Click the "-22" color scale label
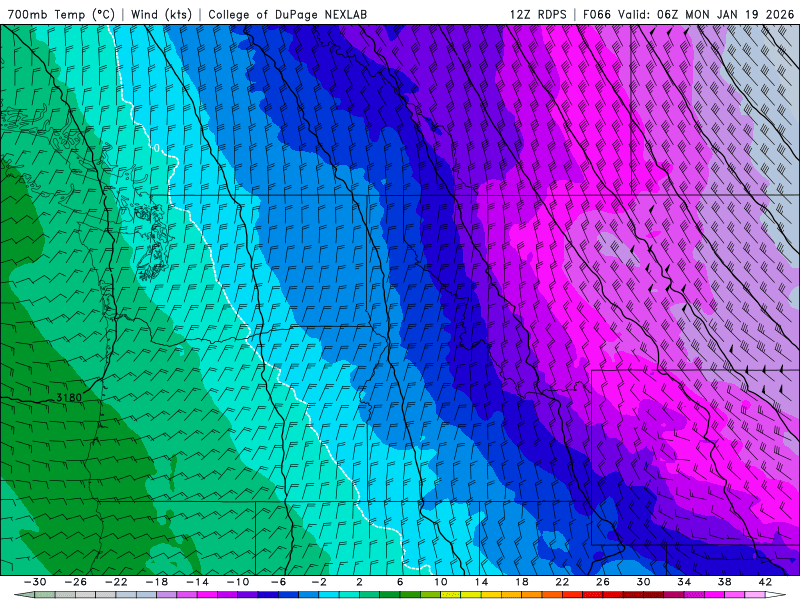 coord(116,582)
